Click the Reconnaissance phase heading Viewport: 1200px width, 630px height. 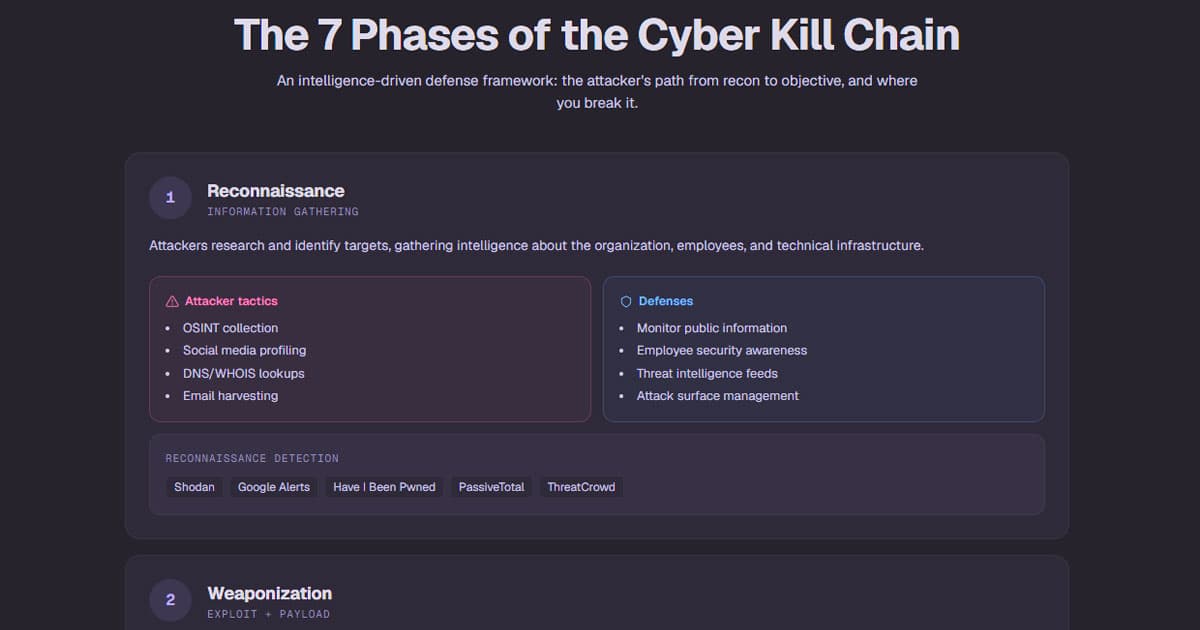click(276, 191)
